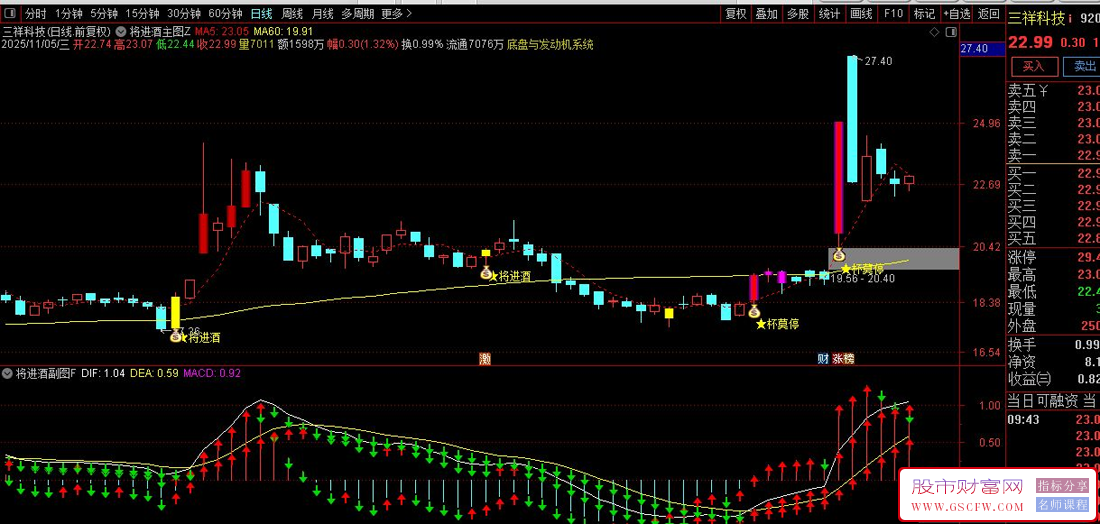
Task: Click the 27.40 high label on the chart
Action: [878, 62]
